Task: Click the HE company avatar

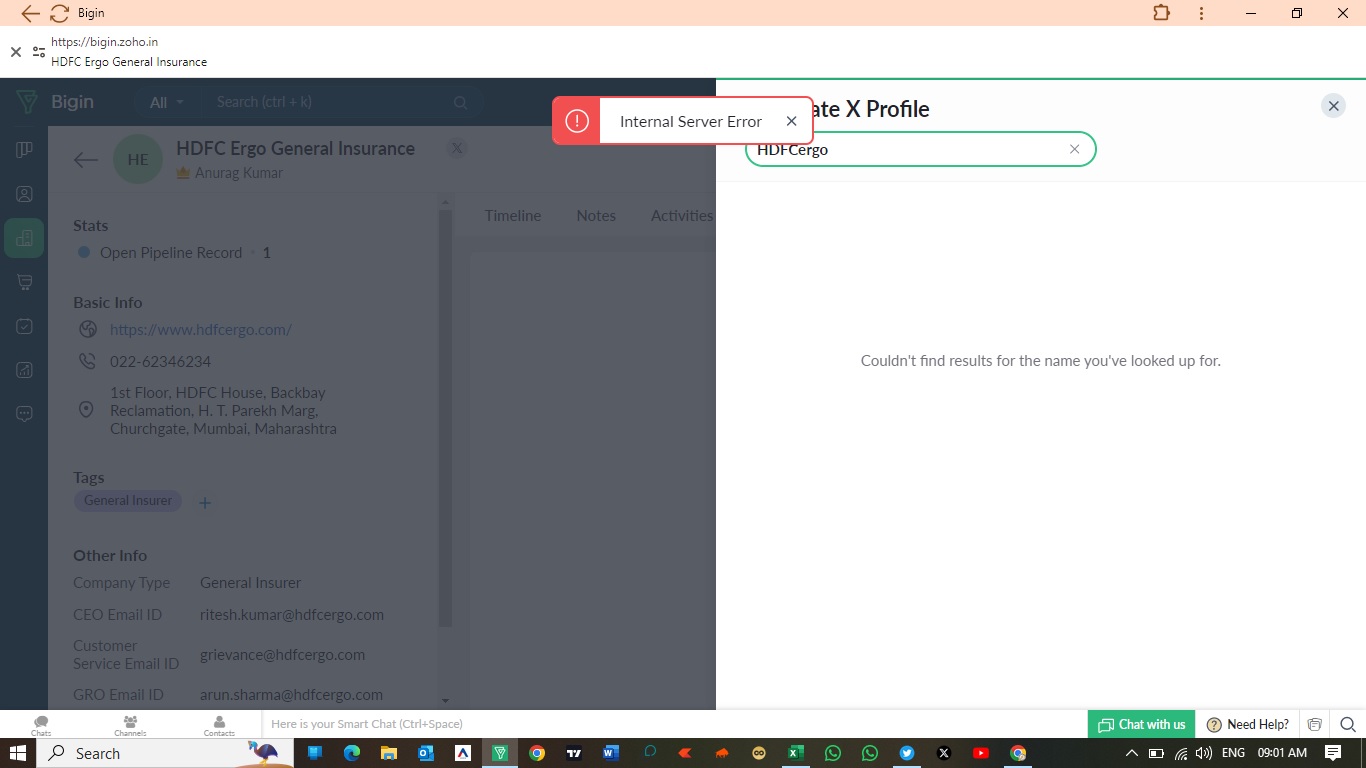Action: click(x=138, y=159)
